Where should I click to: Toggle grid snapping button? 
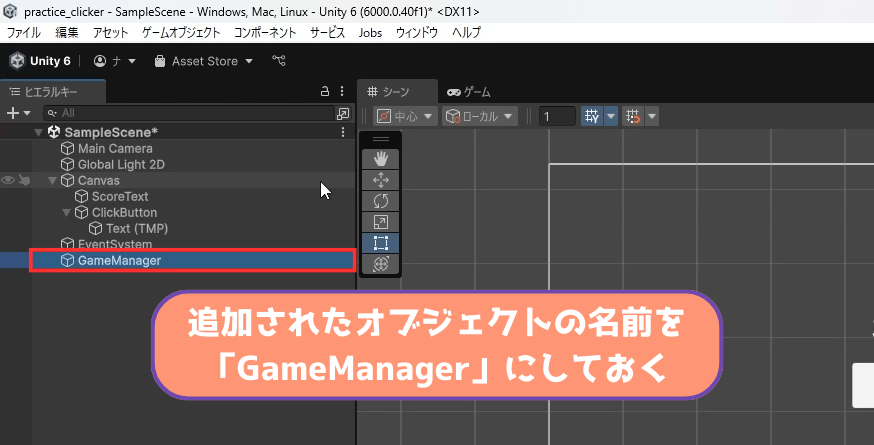pos(591,116)
